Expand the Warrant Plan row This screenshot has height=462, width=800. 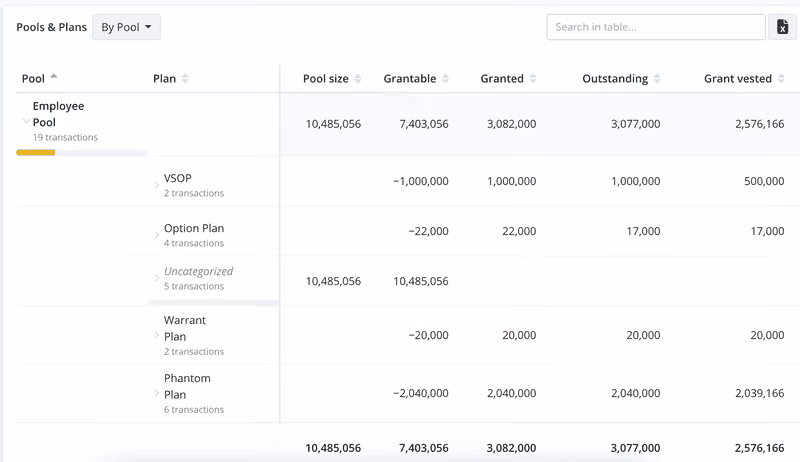click(157, 335)
